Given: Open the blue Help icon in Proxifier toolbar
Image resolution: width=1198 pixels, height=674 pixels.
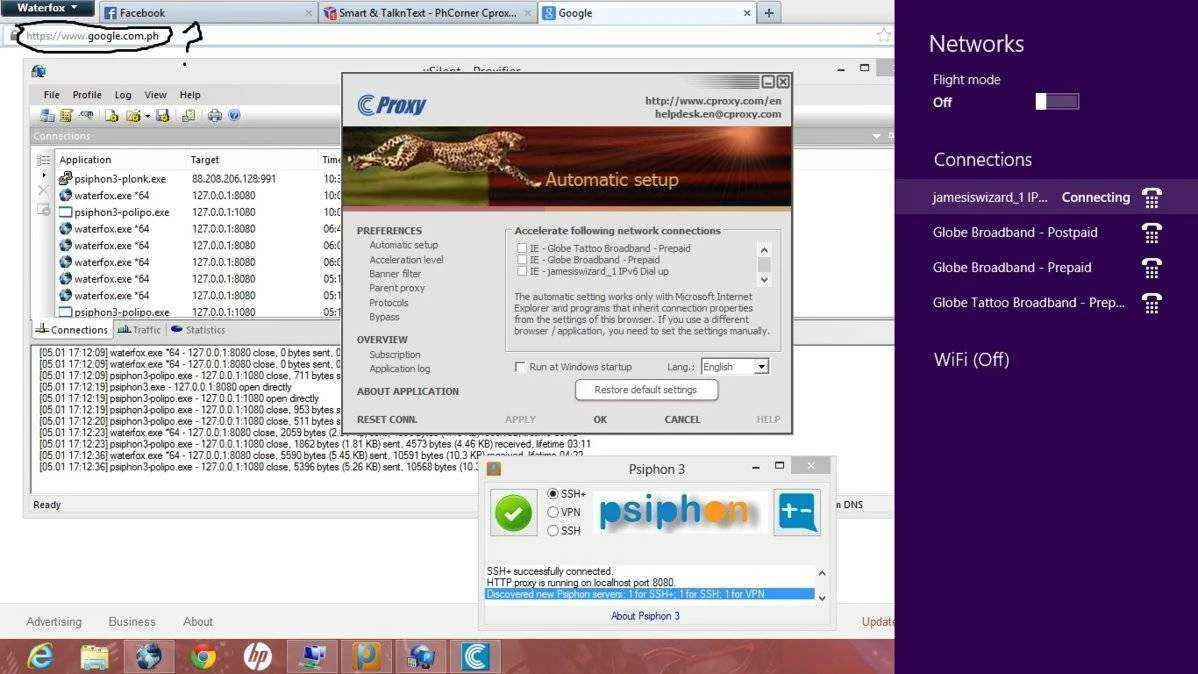Looking at the screenshot, I should (235, 115).
